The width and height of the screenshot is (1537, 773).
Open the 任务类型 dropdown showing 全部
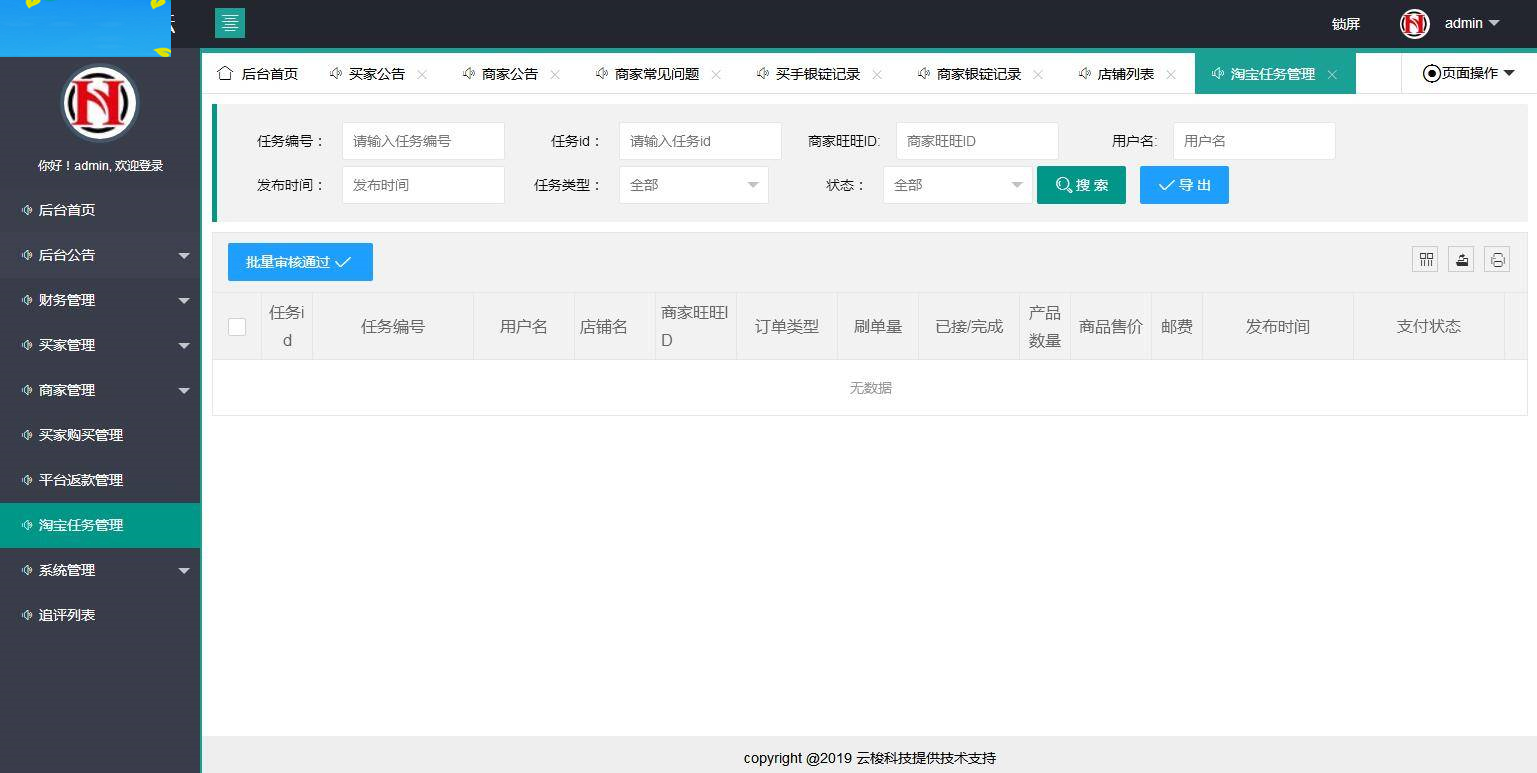[693, 185]
